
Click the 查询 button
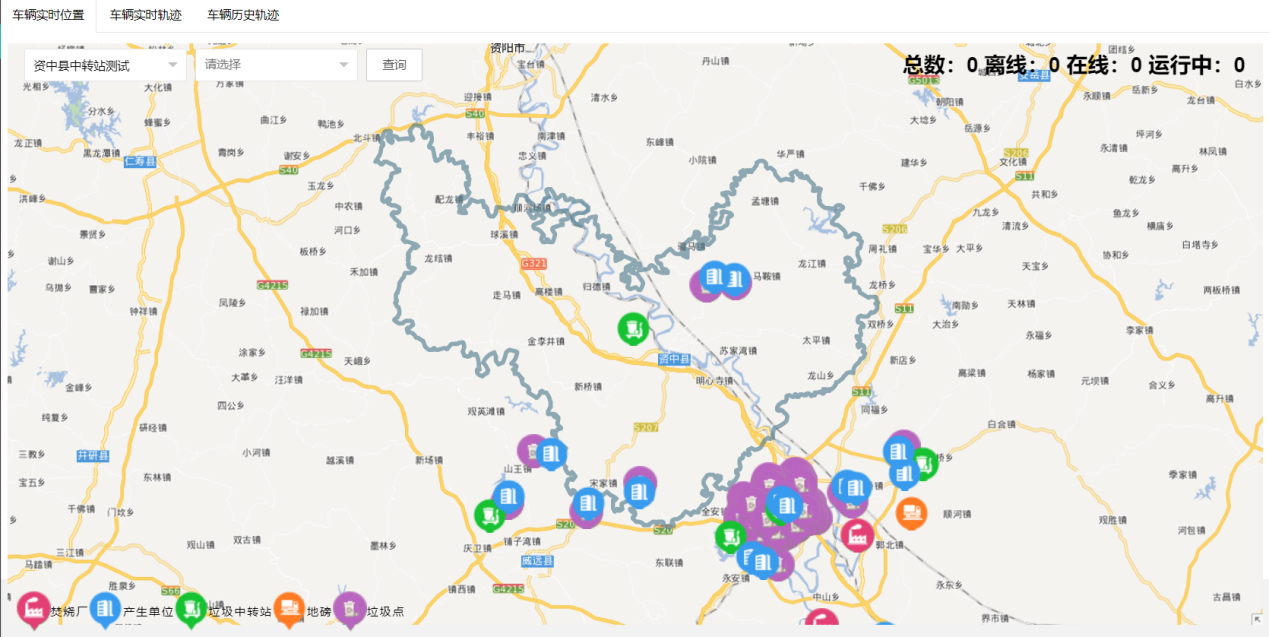click(x=394, y=65)
